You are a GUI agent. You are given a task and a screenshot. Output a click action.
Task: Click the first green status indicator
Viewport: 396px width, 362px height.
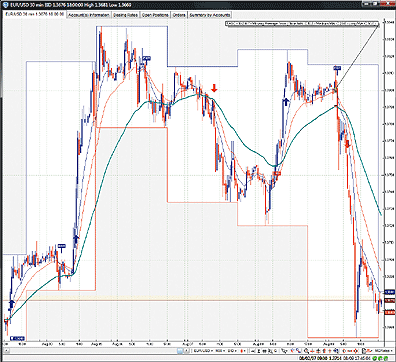point(375,358)
